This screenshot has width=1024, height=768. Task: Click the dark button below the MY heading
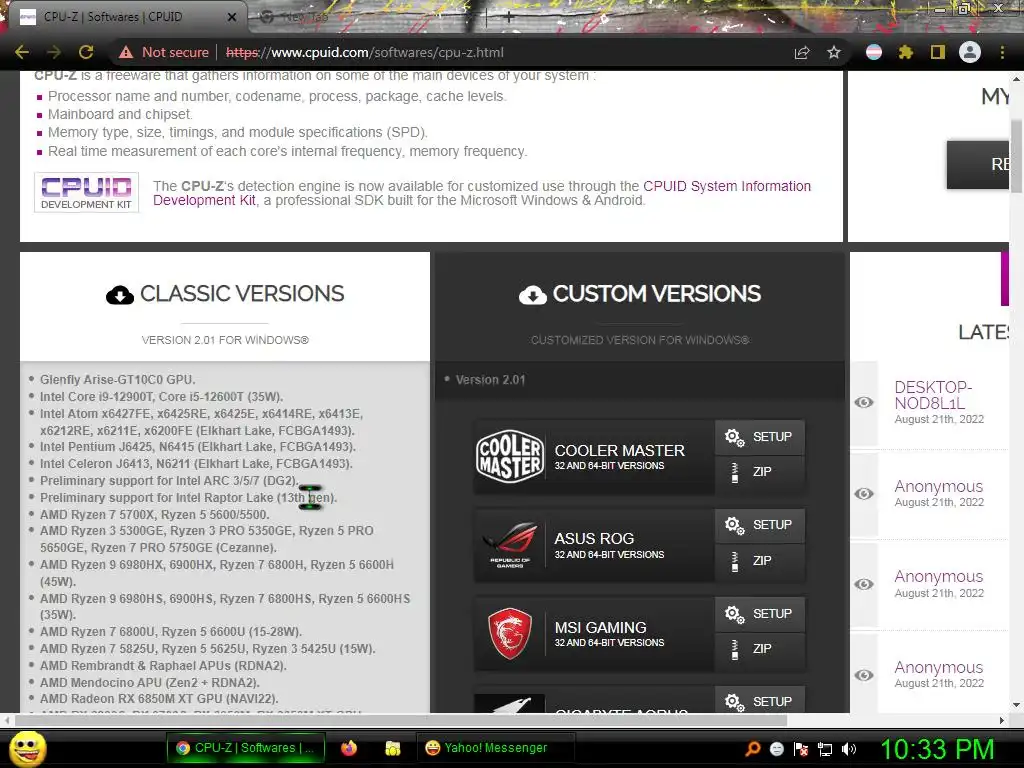(x=978, y=165)
